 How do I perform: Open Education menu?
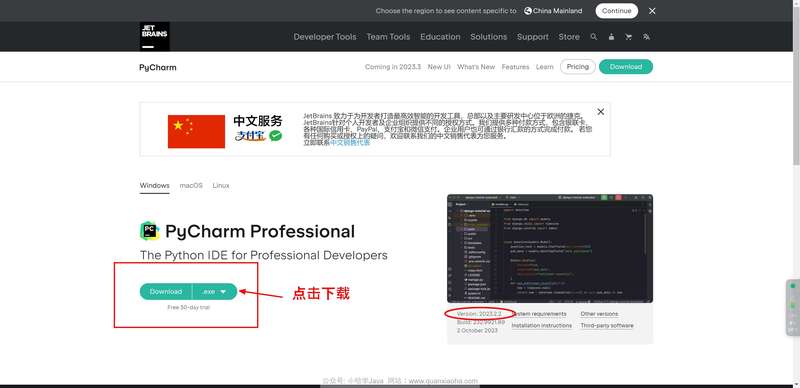tap(440, 37)
